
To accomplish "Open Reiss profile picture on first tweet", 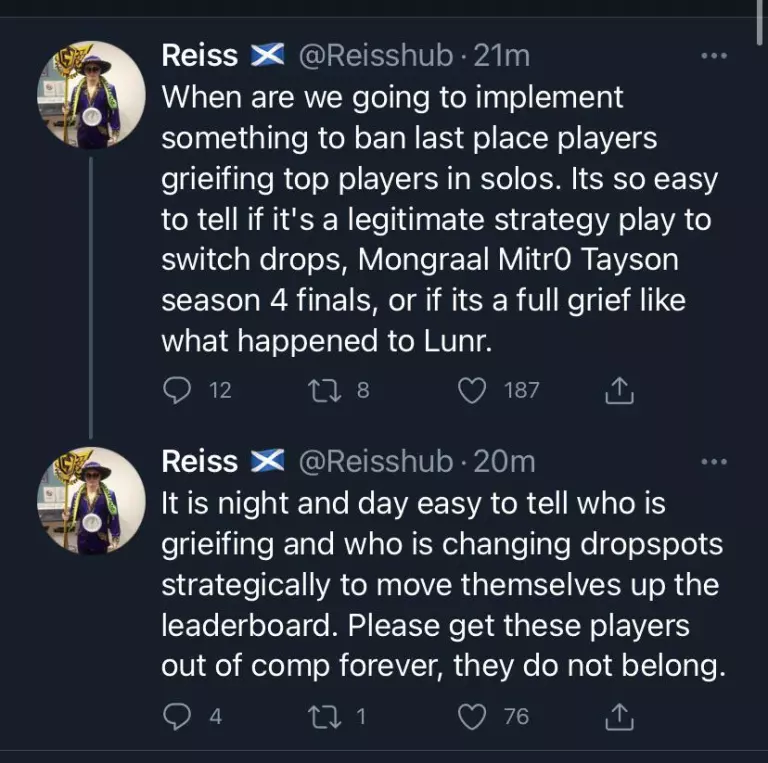I will [x=91, y=95].
